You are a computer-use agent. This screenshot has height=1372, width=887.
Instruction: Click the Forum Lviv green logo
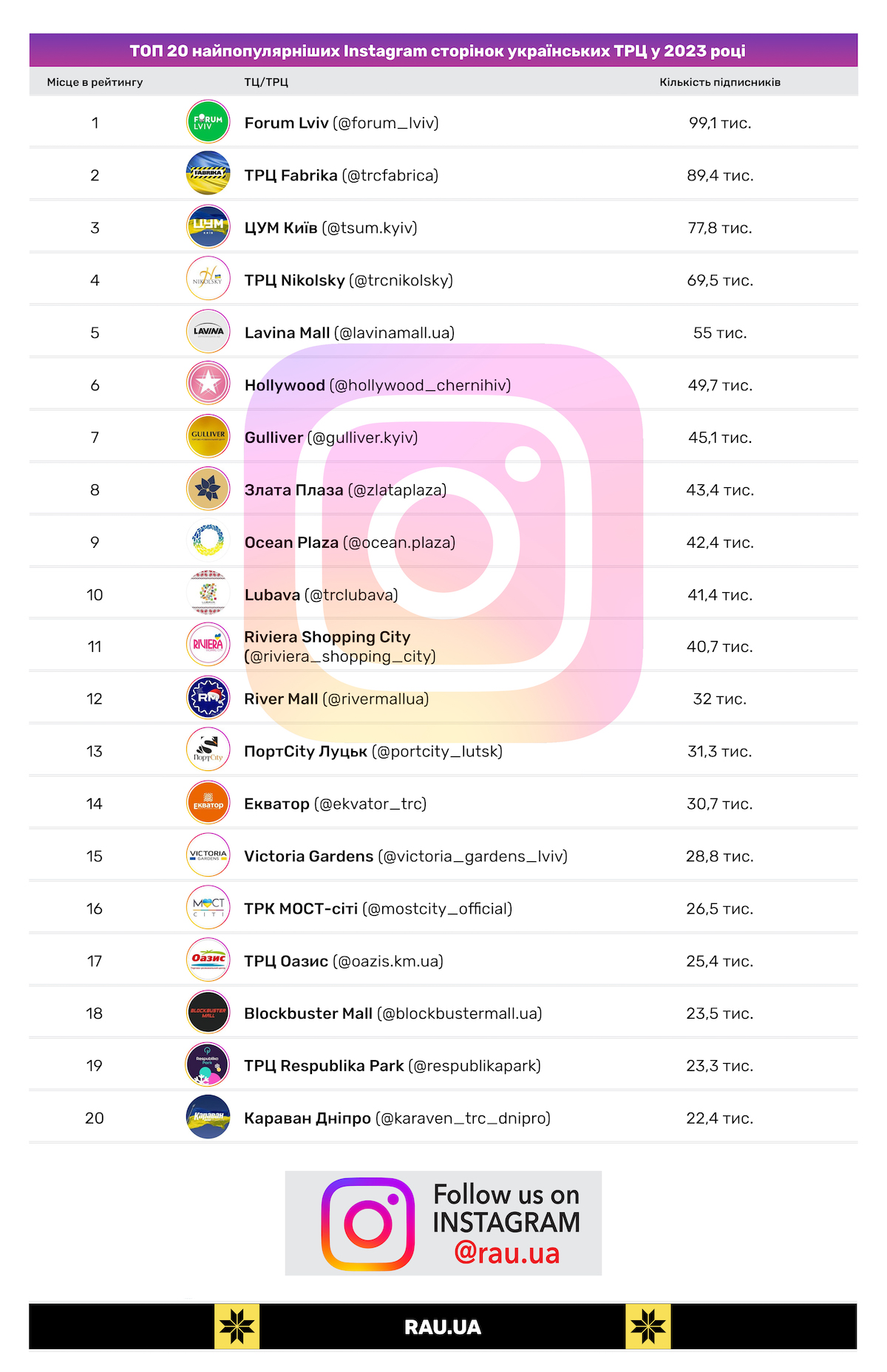click(x=208, y=122)
